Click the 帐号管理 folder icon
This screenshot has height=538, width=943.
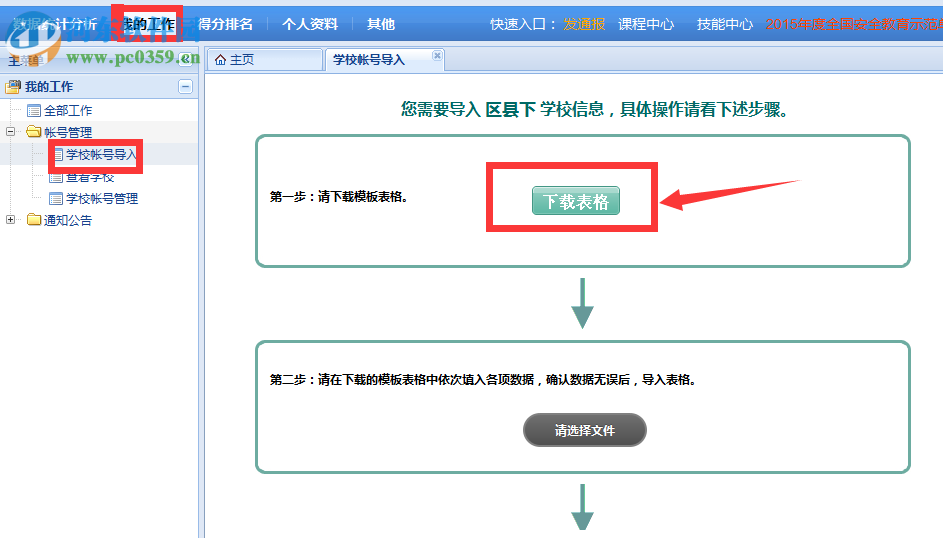point(34,132)
